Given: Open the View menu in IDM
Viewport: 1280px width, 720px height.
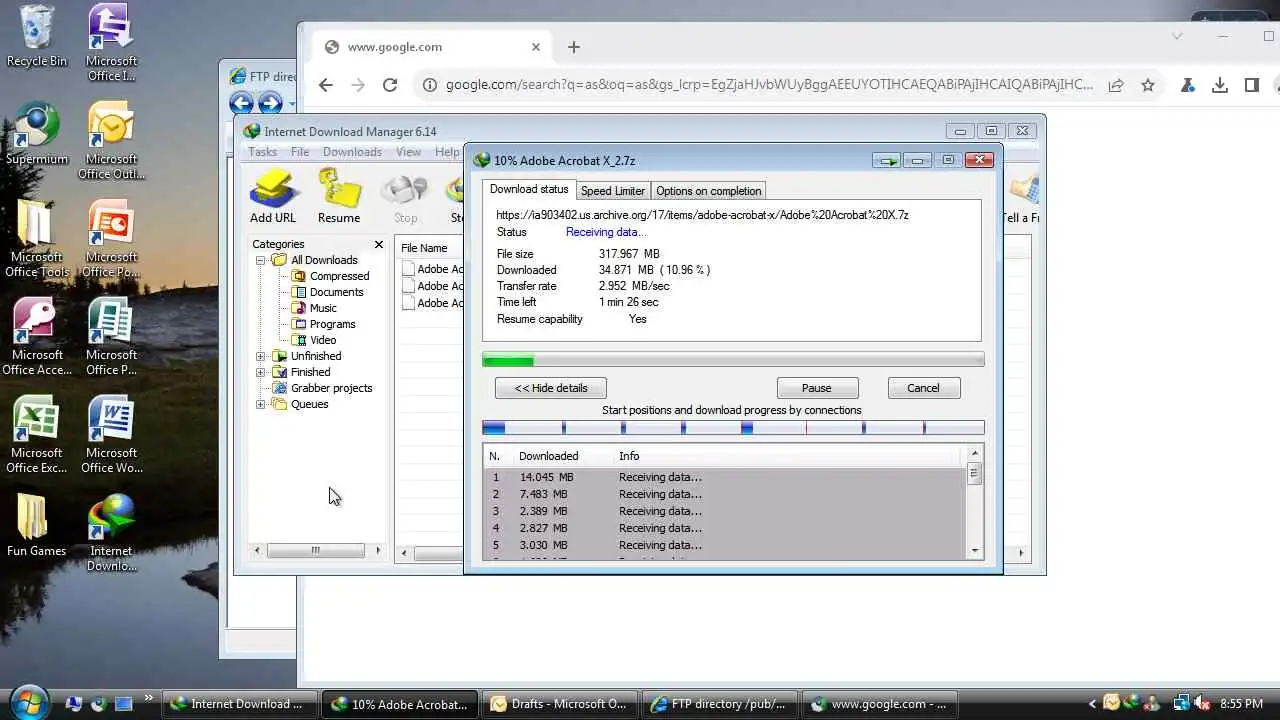Looking at the screenshot, I should [x=408, y=152].
